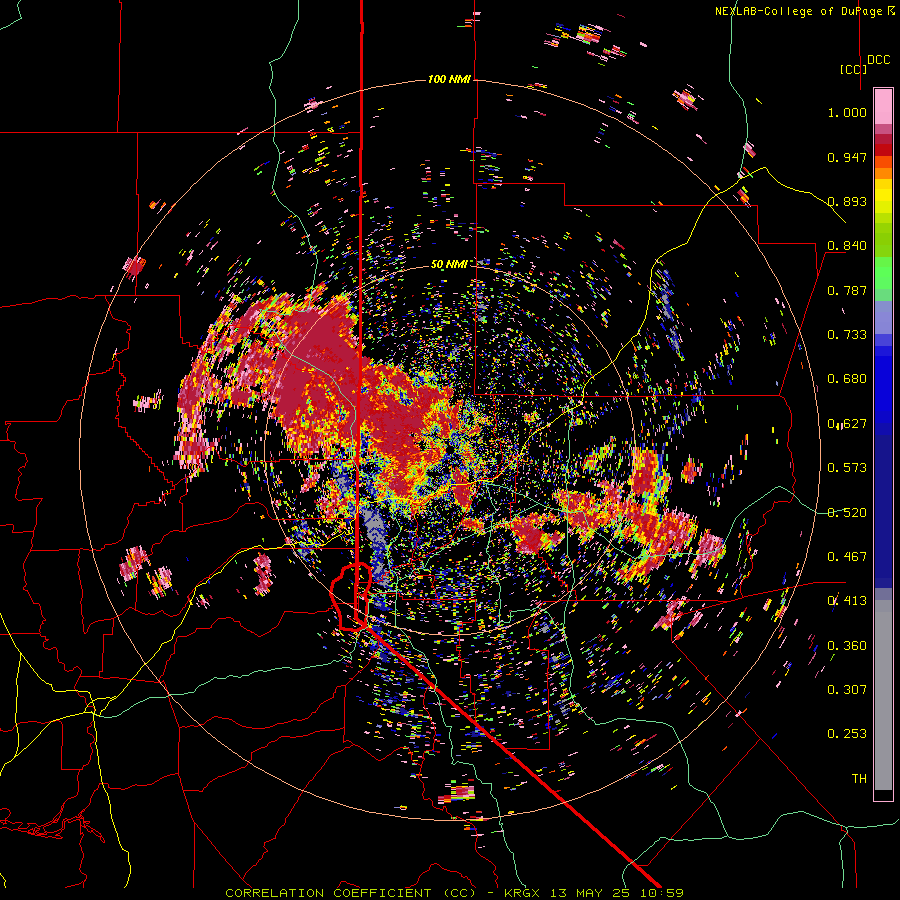This screenshot has width=900, height=900.
Task: Click the [CC] legend header label
Action: click(x=854, y=69)
